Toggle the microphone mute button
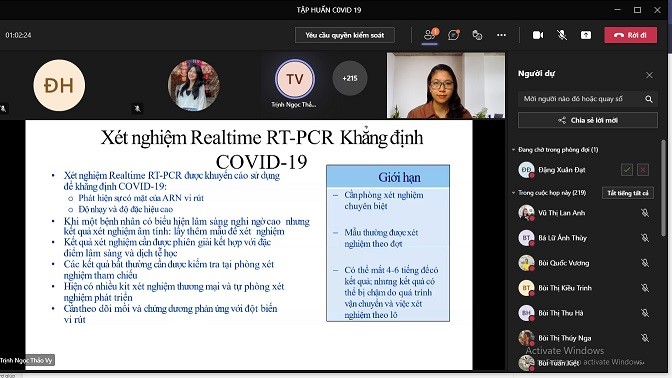The image size is (672, 378). (562, 35)
